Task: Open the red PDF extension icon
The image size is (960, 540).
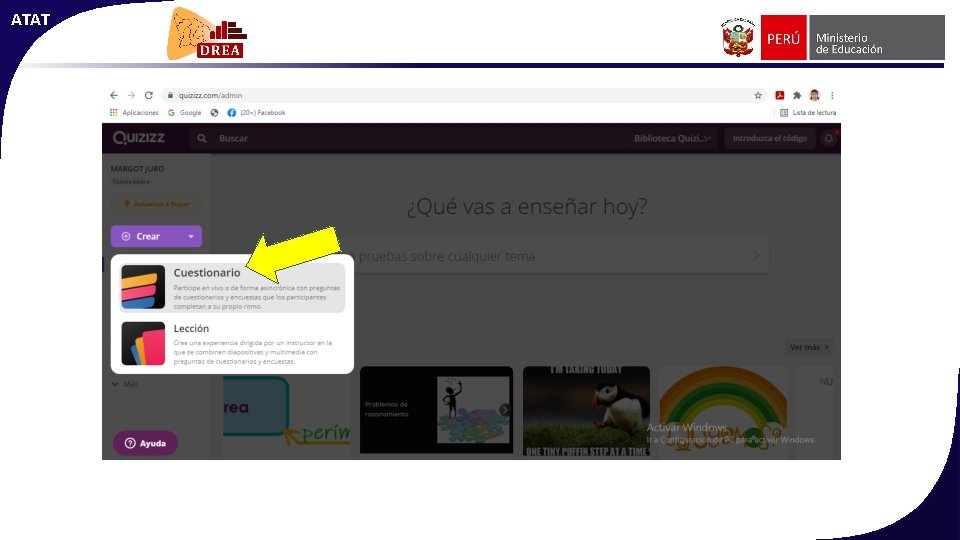Action: [780, 96]
